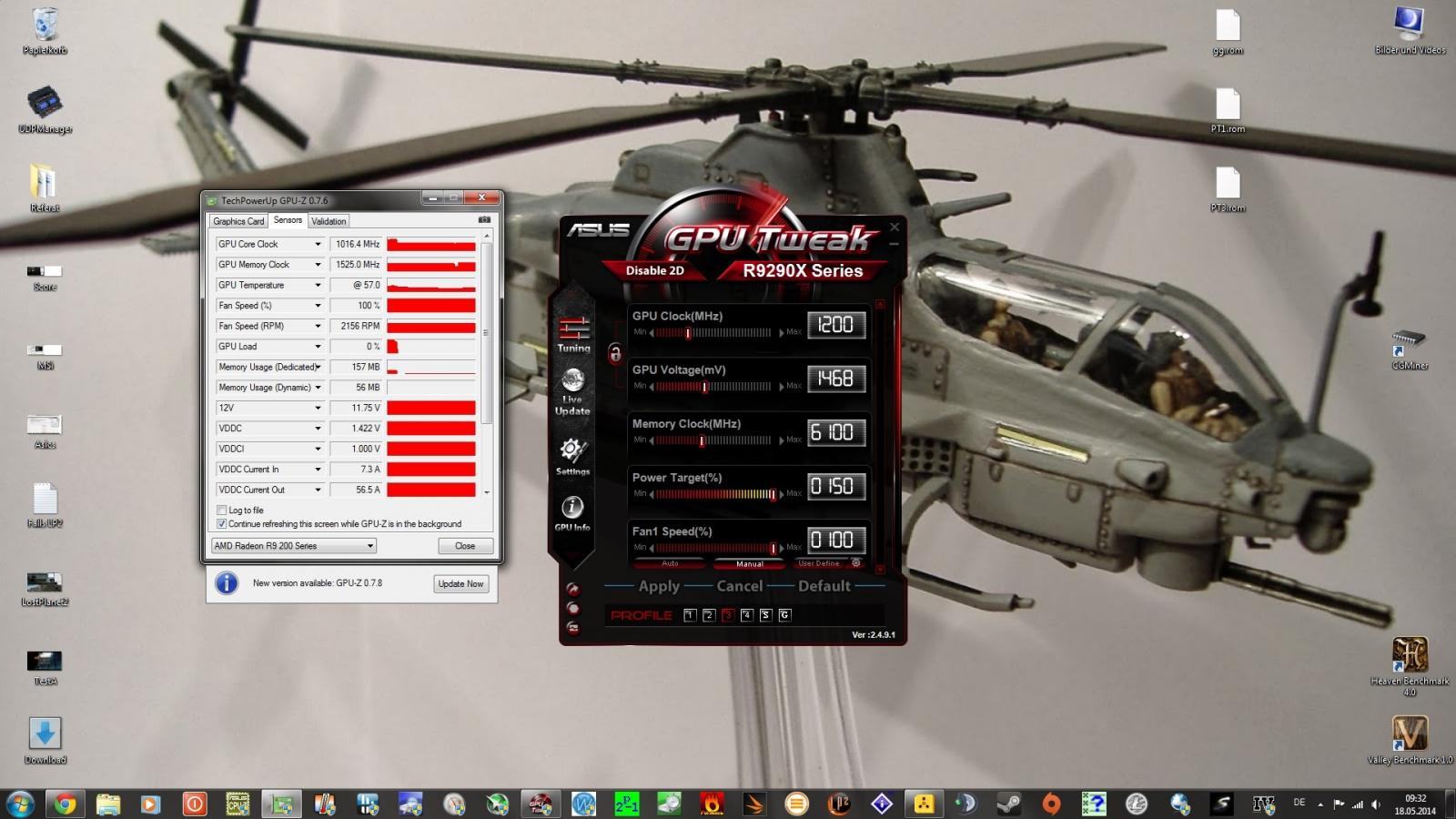Open the GPU Info panel
The width and height of the screenshot is (1456, 819).
572,513
